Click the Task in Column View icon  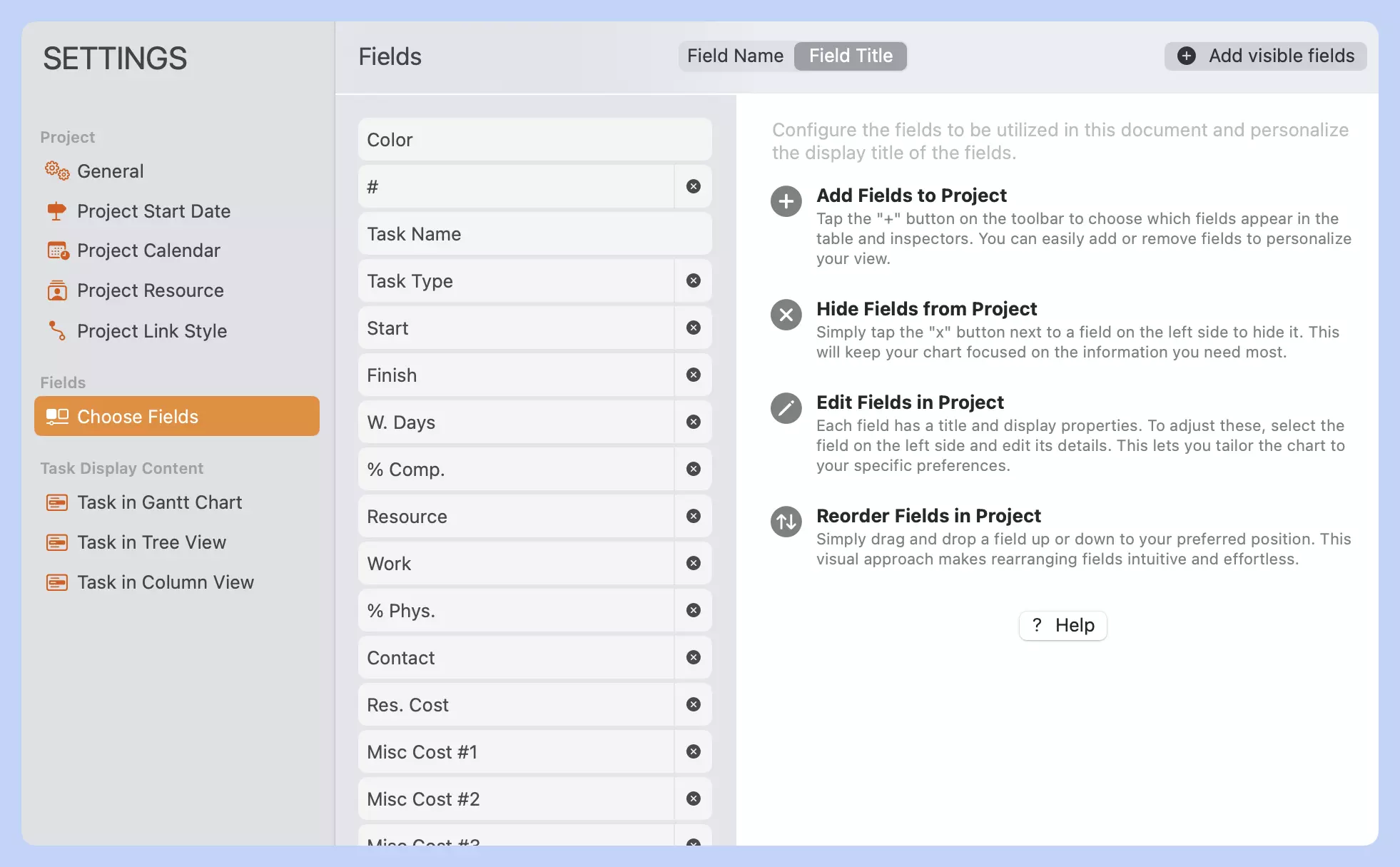(56, 582)
